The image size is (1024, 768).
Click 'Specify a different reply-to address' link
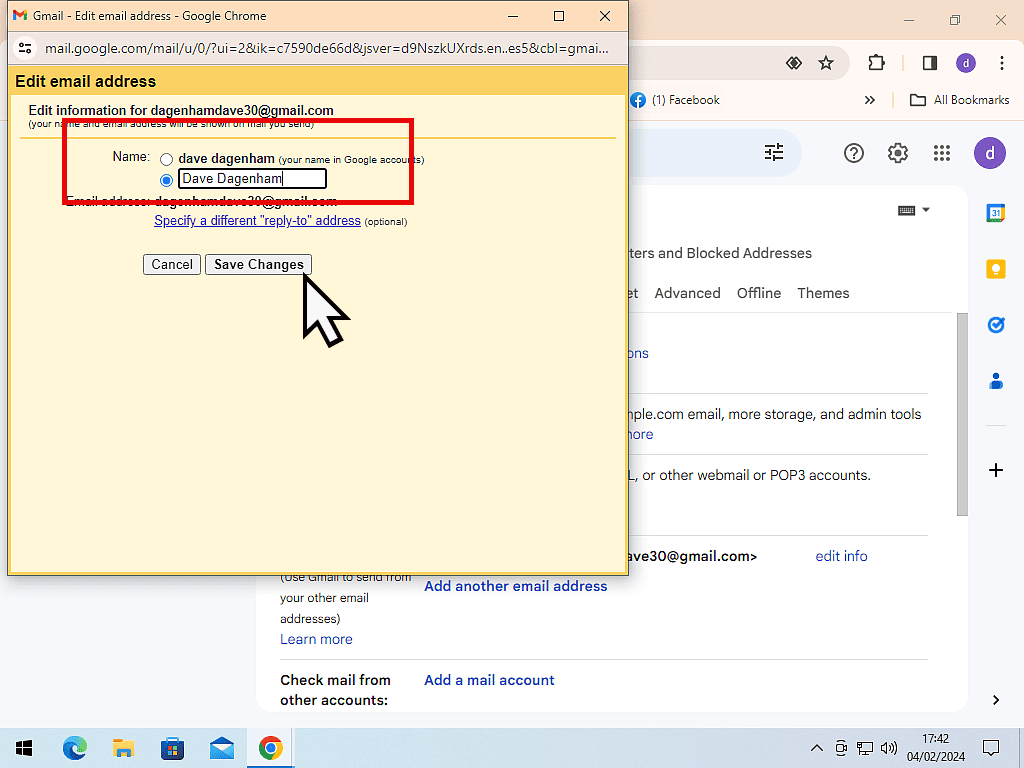(257, 221)
